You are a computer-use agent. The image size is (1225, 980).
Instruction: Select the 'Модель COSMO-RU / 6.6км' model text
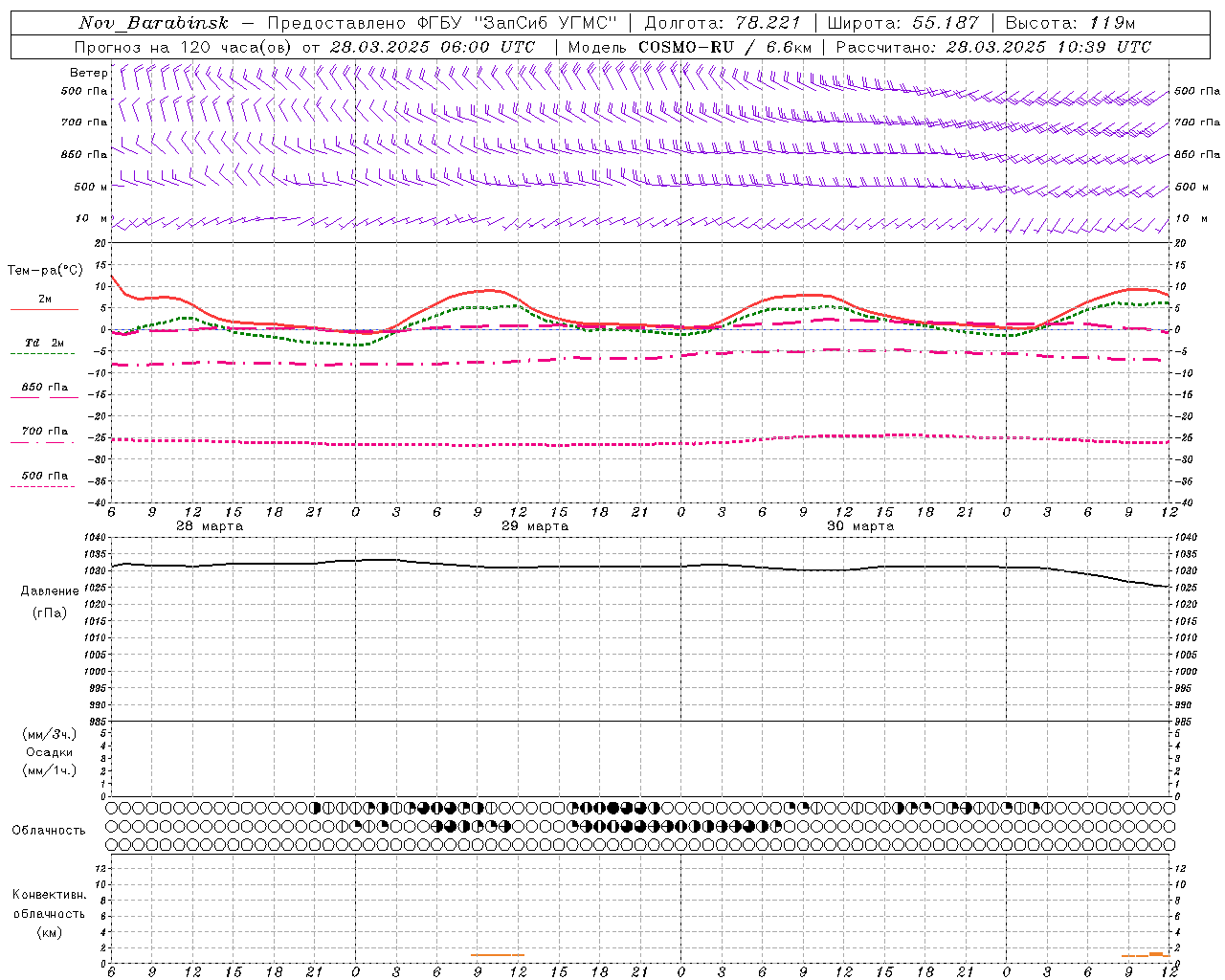[690, 47]
